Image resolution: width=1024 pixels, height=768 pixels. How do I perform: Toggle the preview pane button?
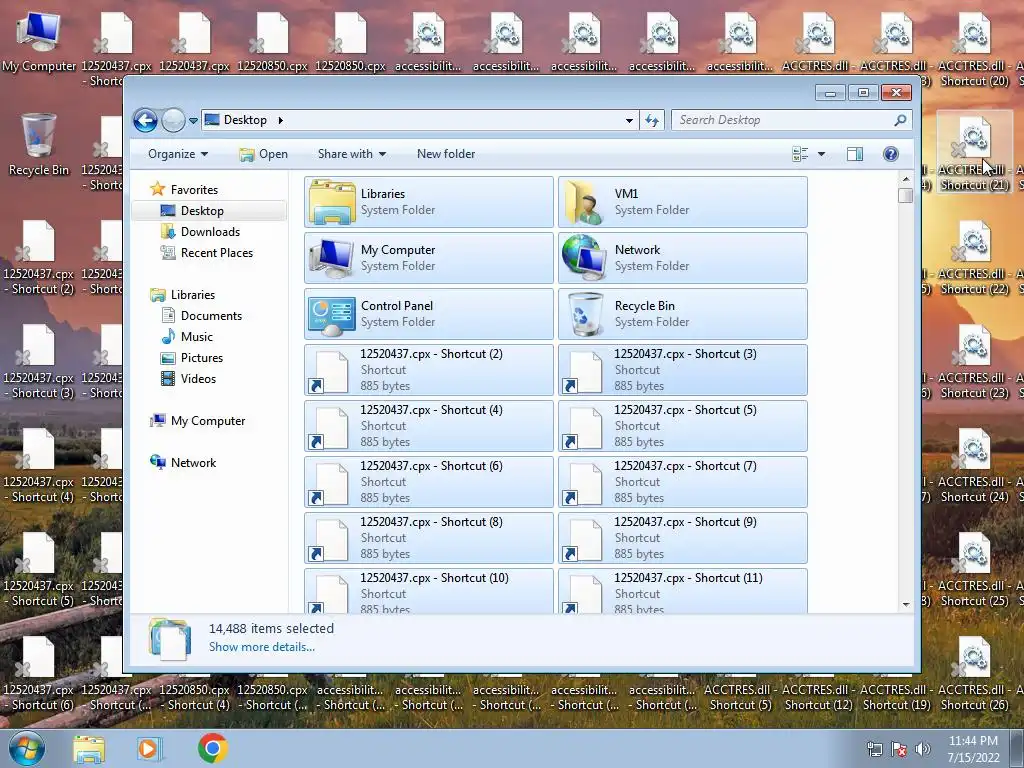[x=854, y=154]
